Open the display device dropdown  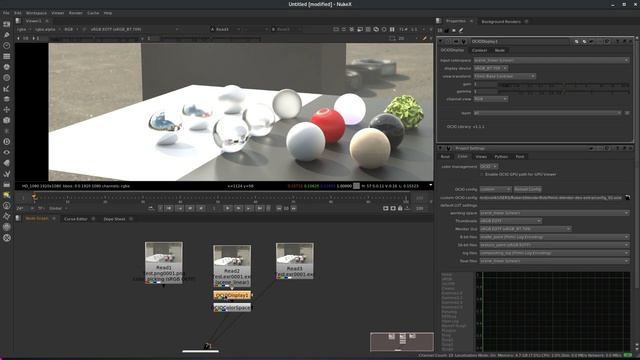pyautogui.click(x=491, y=68)
